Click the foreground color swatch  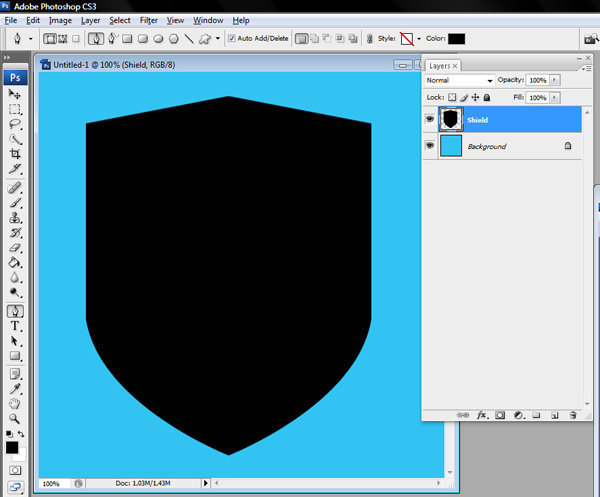tap(12, 447)
